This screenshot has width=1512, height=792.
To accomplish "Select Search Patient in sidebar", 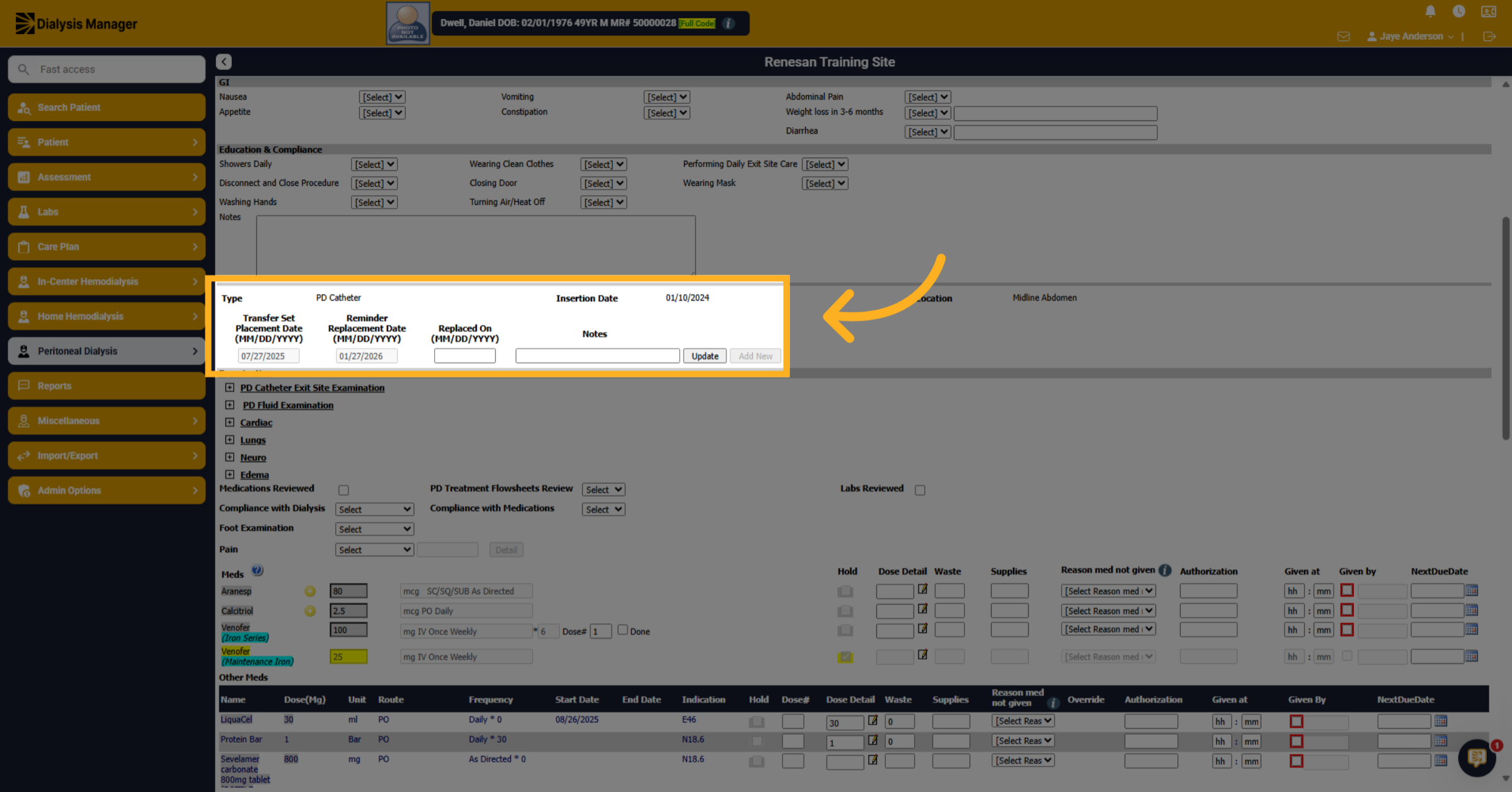I will (x=106, y=107).
